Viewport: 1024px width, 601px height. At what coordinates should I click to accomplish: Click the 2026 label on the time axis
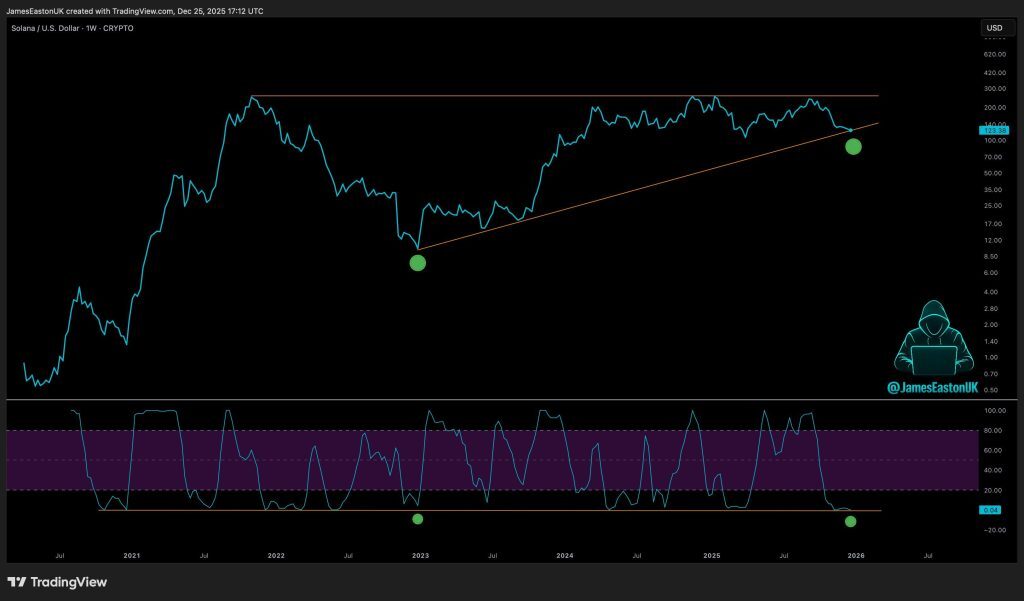855,554
